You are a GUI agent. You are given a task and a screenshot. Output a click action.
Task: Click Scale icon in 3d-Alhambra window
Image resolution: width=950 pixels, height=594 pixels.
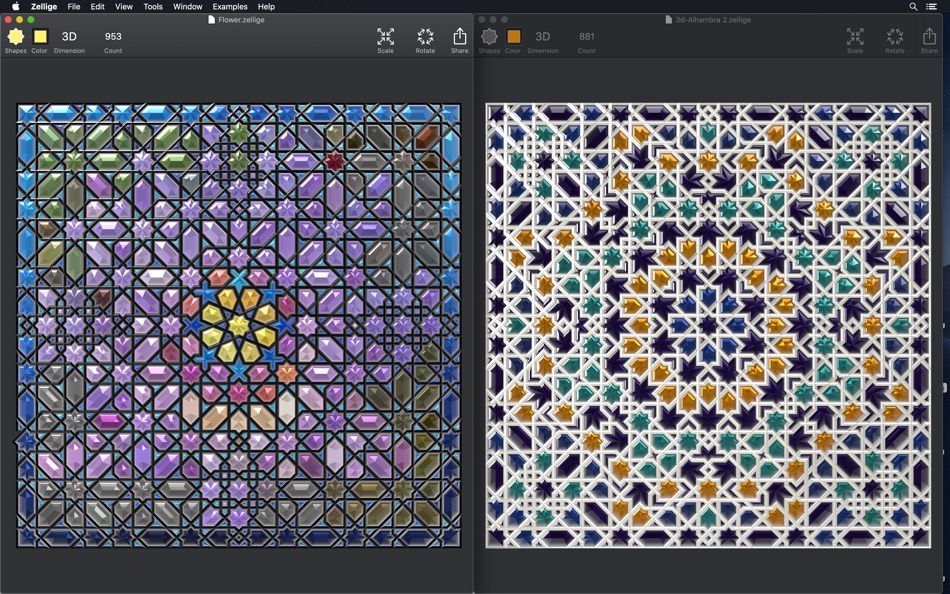855,37
